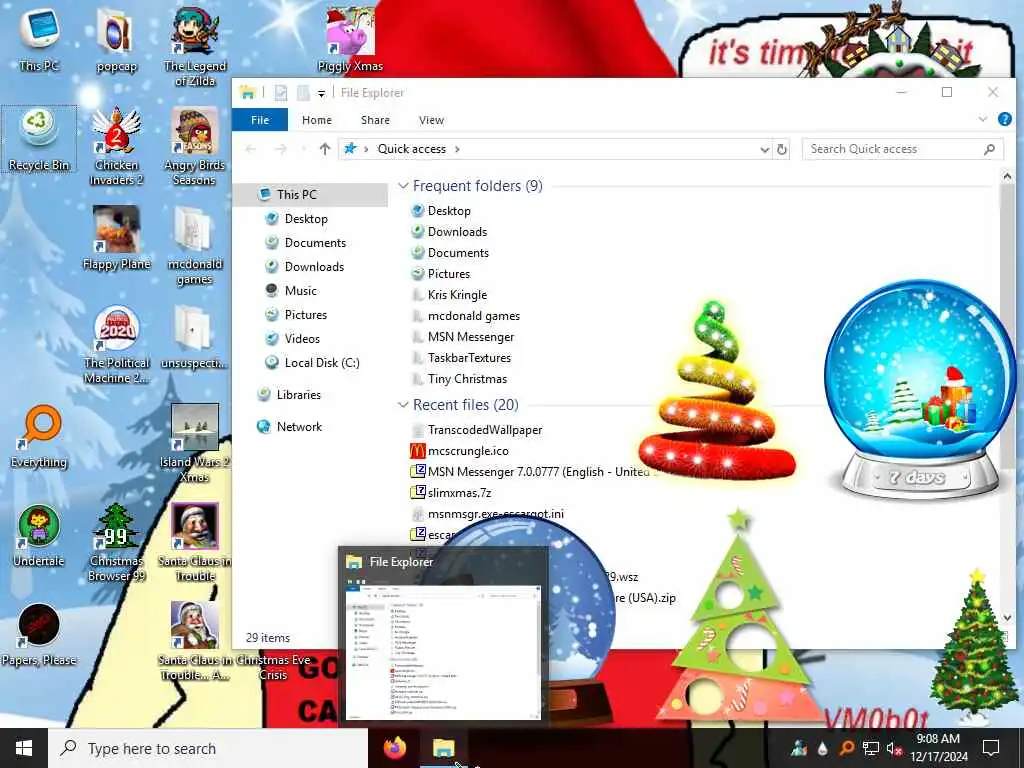Open File Explorer Help icon
This screenshot has width=1024, height=768.
click(1005, 119)
